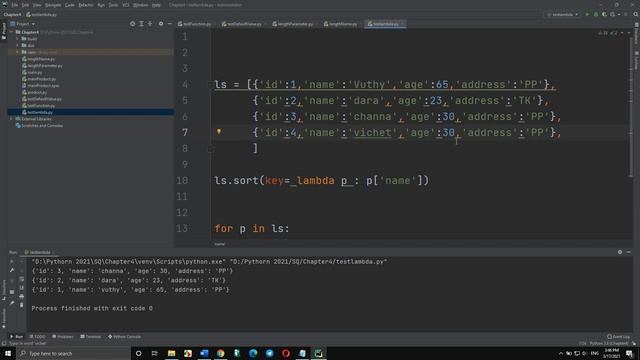Open the VCS menu
The image size is (640, 360).
click(126, 5)
